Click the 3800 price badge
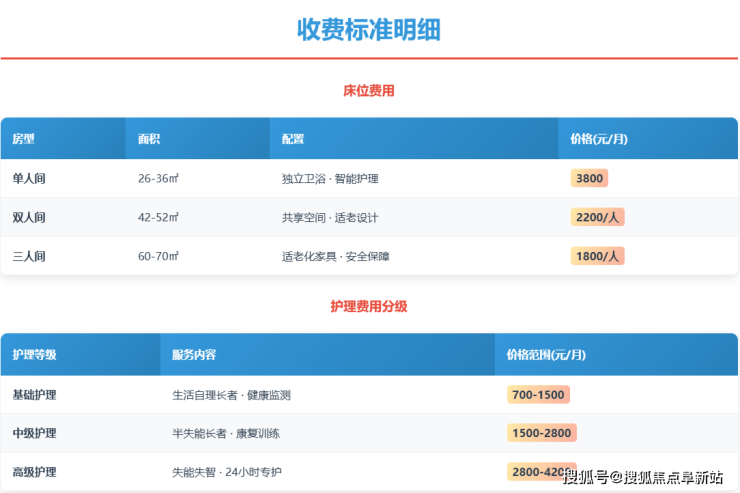Screen dimensions: 740x493 click(589, 178)
